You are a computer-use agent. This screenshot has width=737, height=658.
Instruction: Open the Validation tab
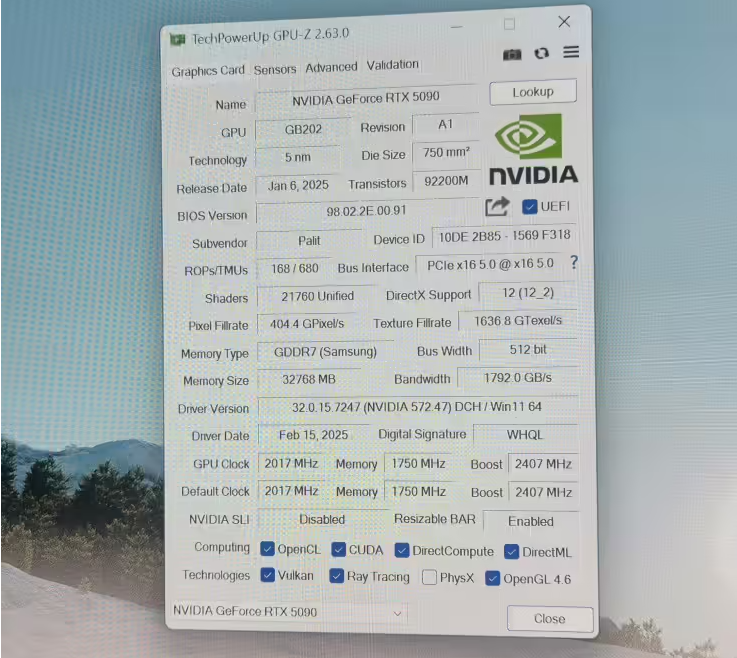coord(392,65)
